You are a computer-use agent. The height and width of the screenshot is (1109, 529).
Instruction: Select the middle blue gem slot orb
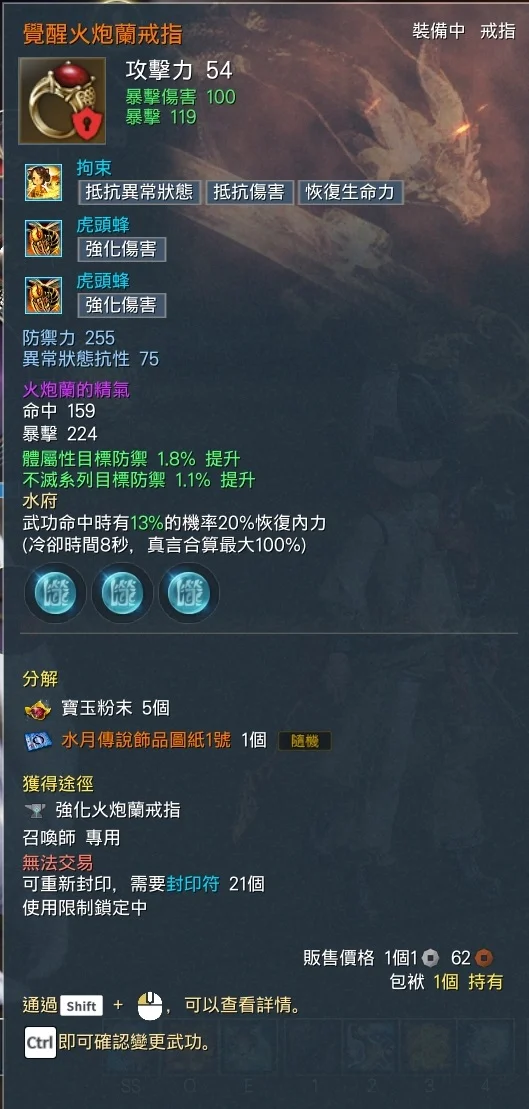coord(122,593)
